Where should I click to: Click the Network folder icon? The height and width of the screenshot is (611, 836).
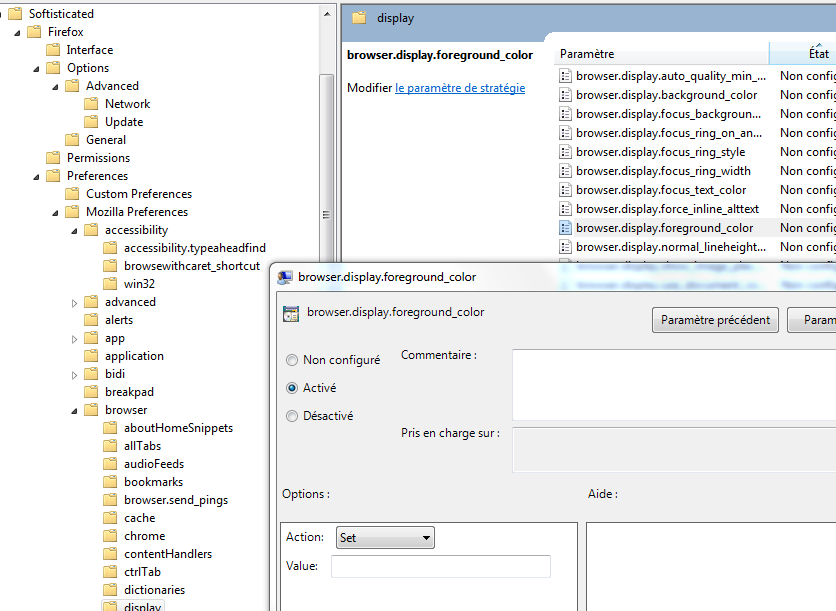[91, 103]
